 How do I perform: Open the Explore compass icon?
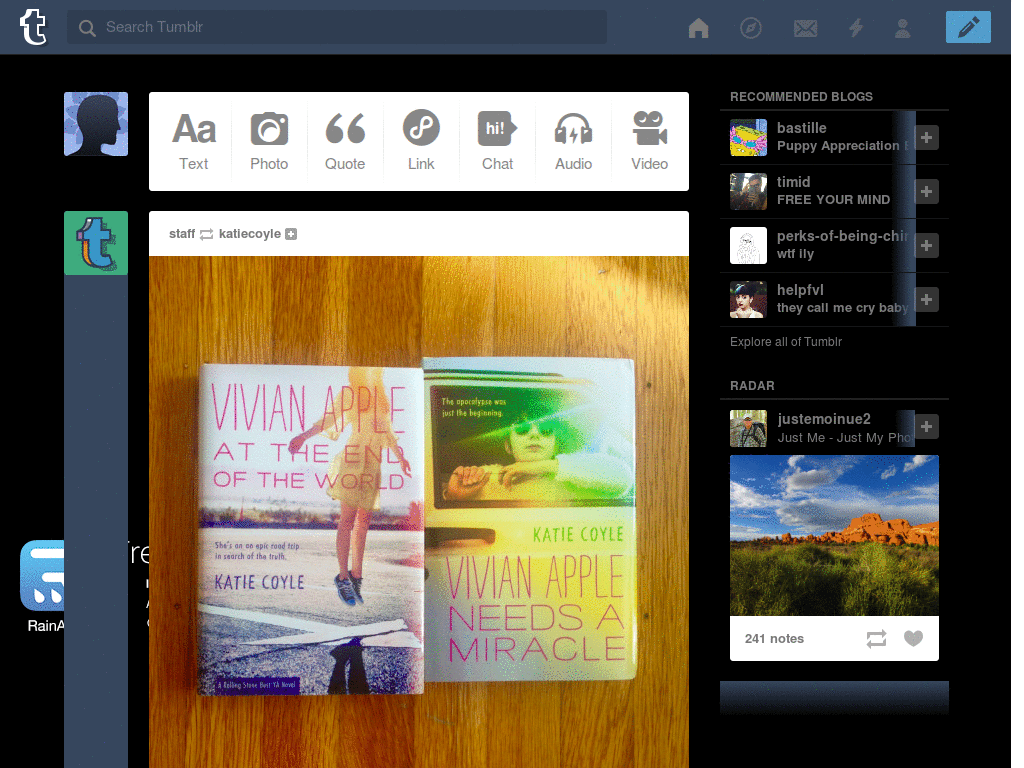pyautogui.click(x=750, y=27)
